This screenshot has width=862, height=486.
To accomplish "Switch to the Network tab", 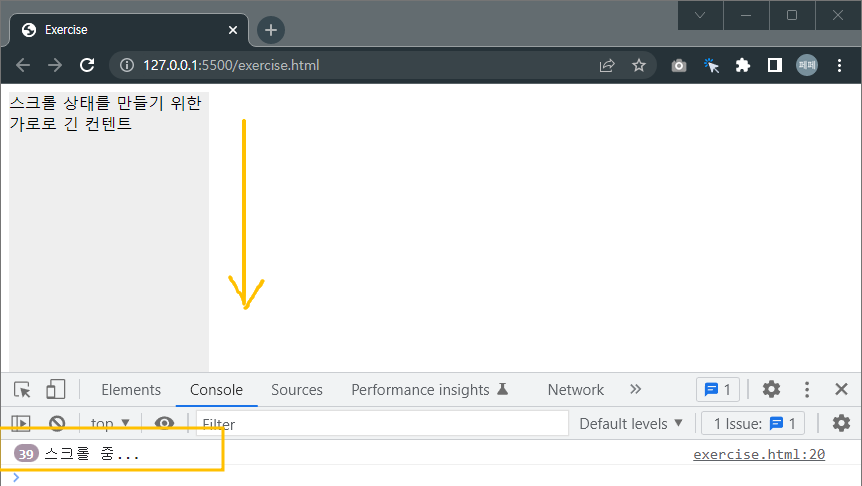I will (x=576, y=389).
